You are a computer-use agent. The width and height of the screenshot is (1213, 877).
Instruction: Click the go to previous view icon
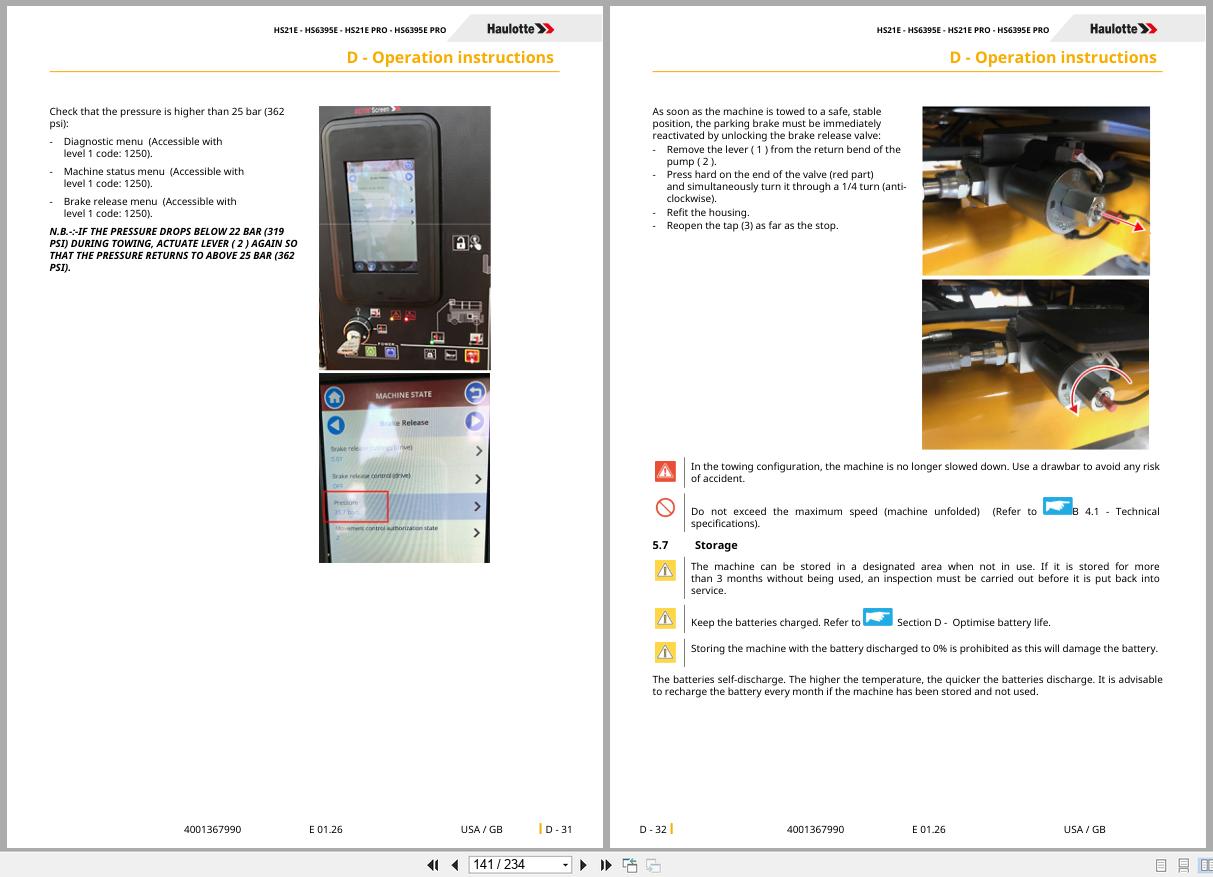click(630, 865)
